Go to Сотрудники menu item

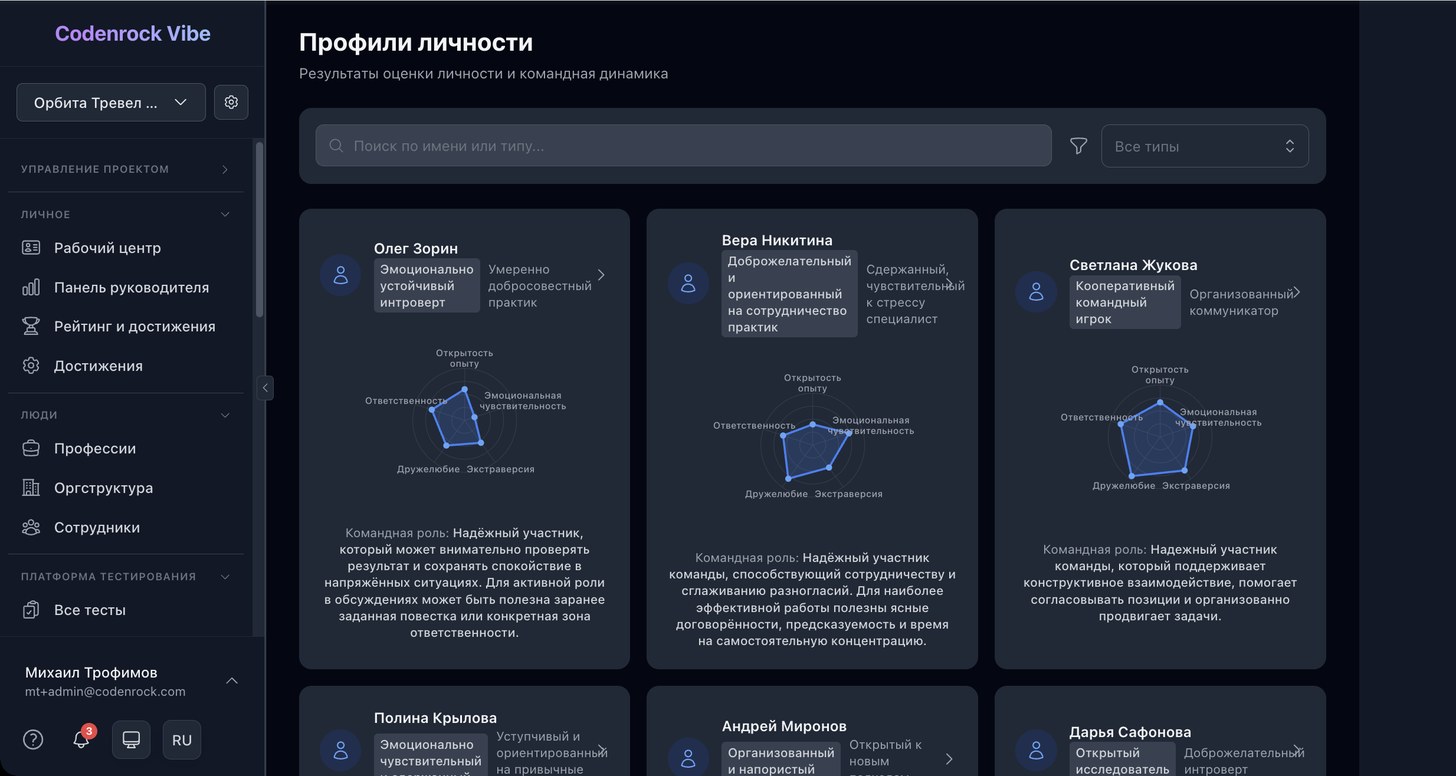[126, 527]
